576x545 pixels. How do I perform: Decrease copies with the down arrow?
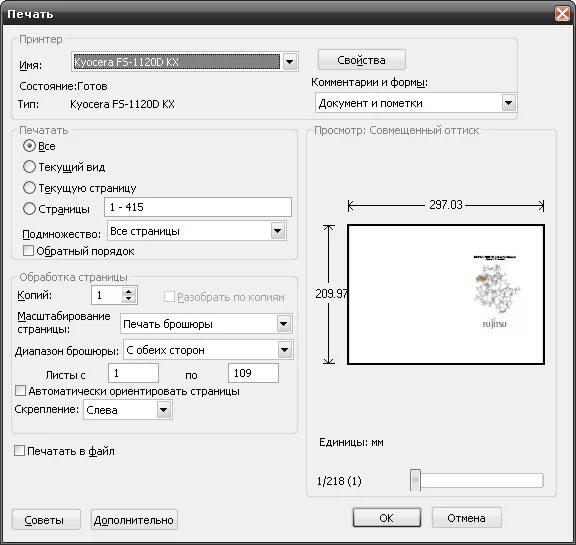point(129,299)
